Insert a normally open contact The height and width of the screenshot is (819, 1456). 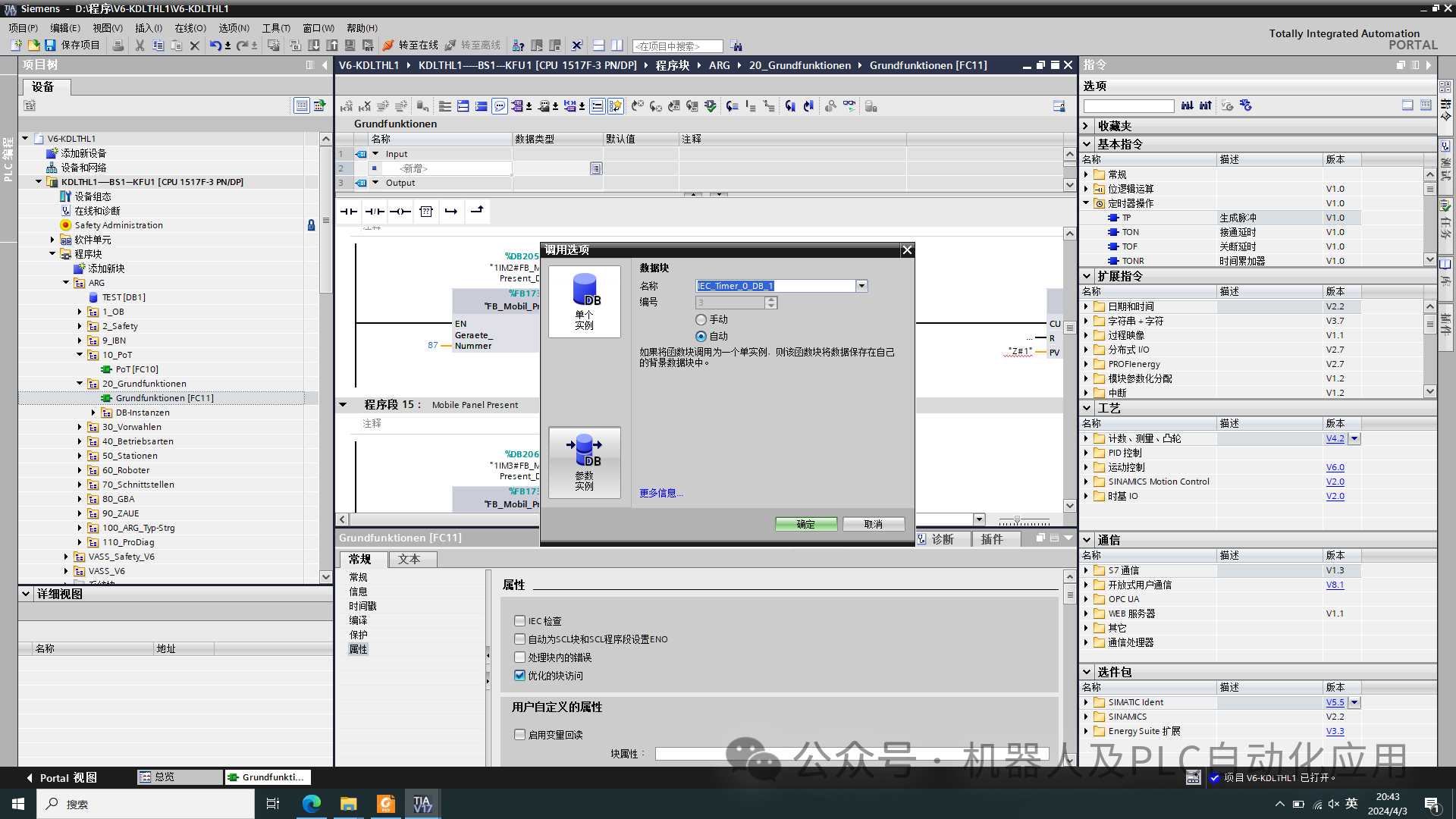(349, 212)
